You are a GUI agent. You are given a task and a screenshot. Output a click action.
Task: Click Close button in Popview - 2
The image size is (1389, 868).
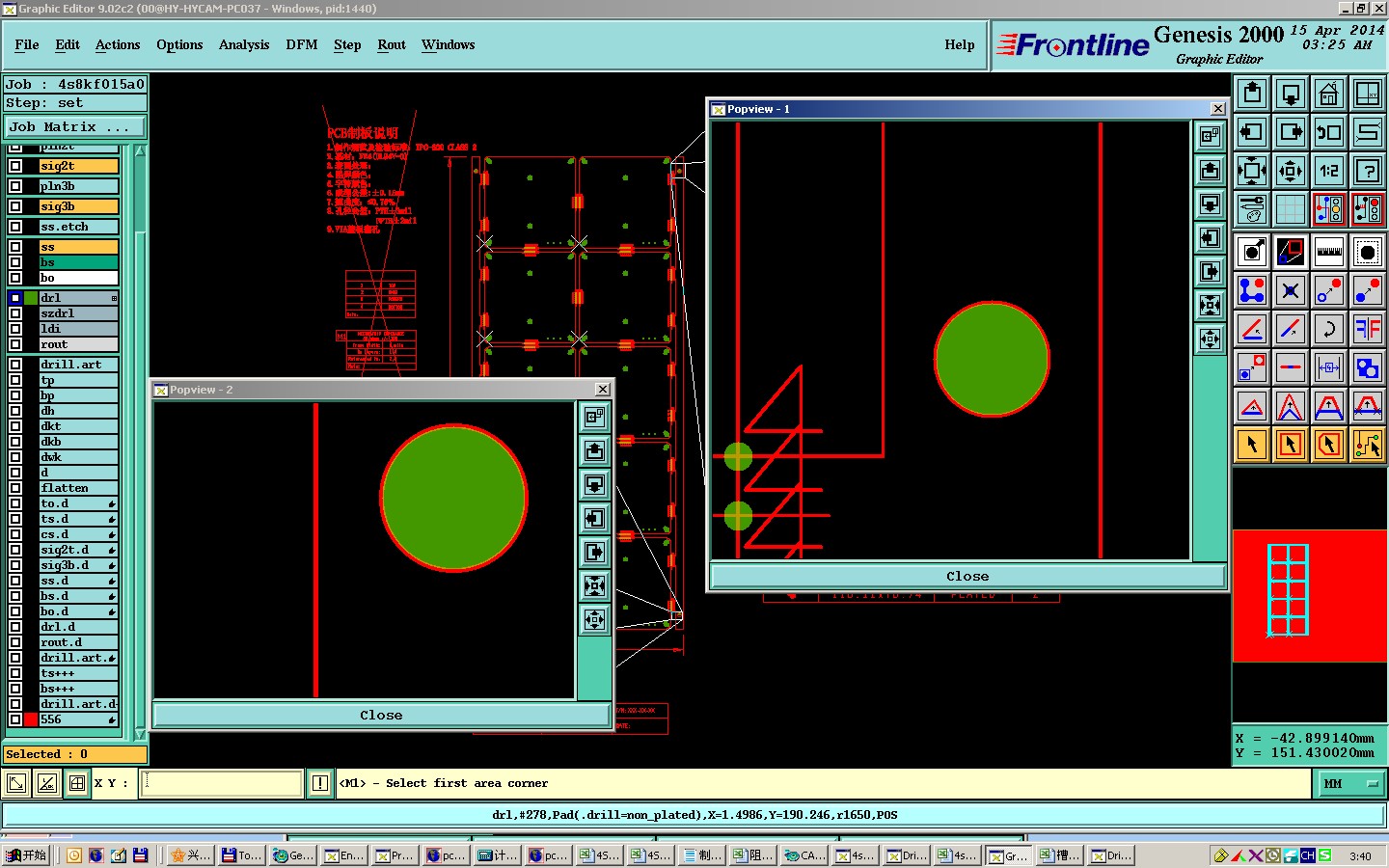(381, 715)
